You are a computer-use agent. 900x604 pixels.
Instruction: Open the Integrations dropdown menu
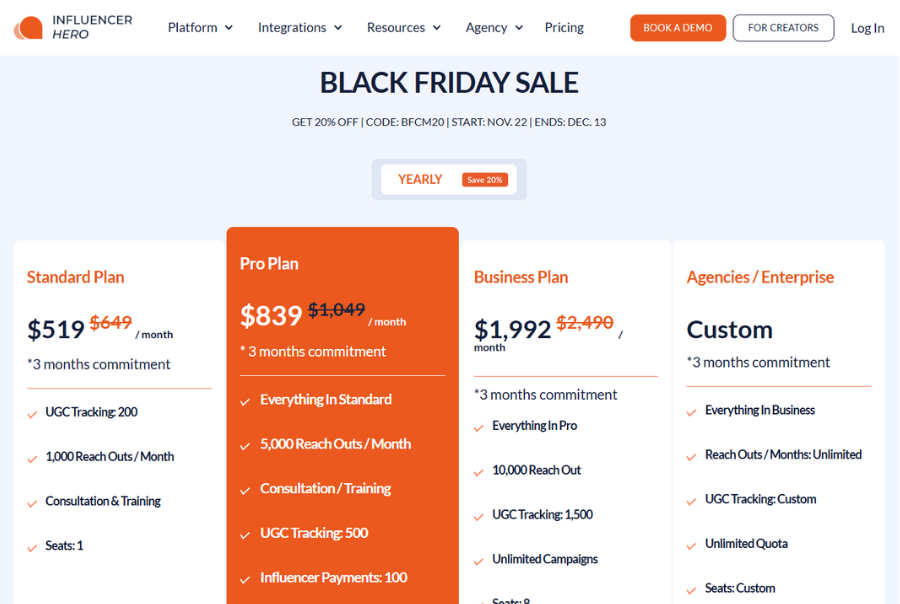point(300,28)
